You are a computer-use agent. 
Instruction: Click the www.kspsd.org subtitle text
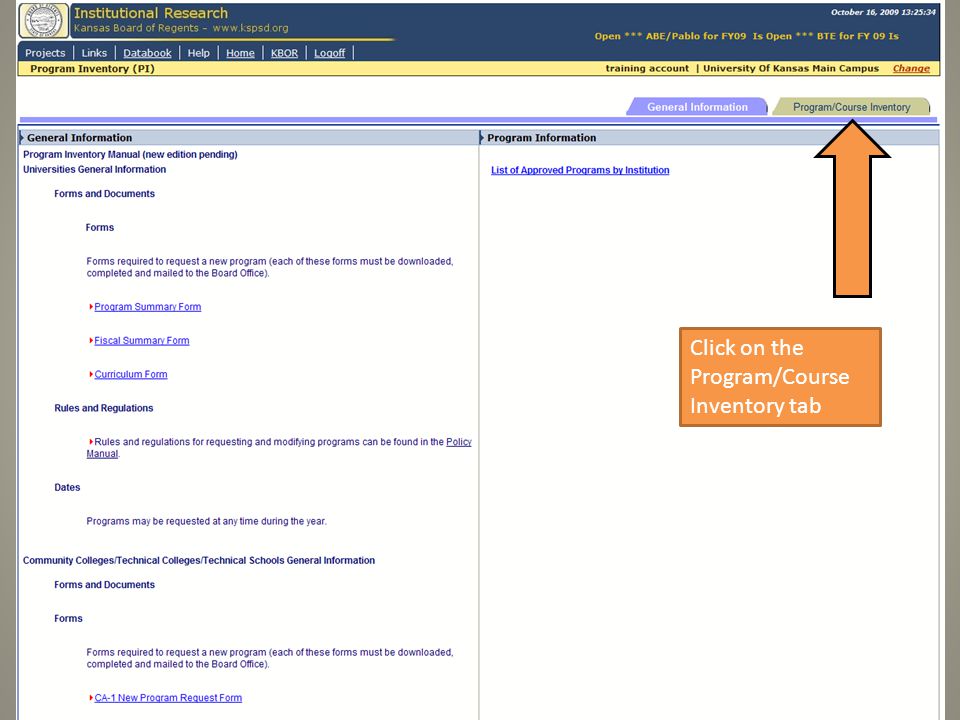point(250,28)
